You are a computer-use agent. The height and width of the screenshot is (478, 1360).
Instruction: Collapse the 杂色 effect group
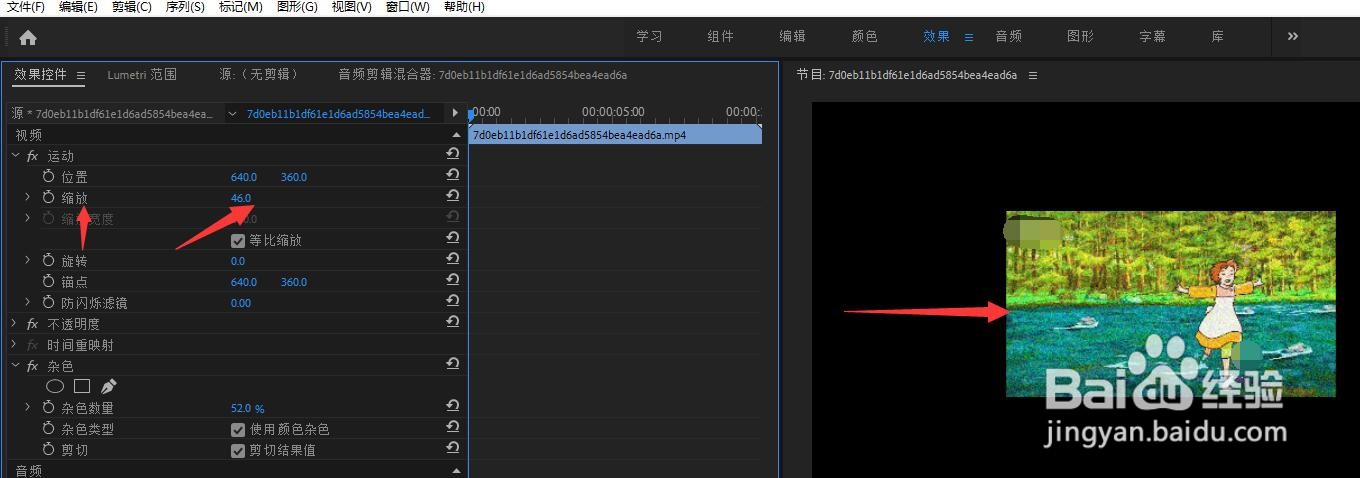(x=15, y=366)
